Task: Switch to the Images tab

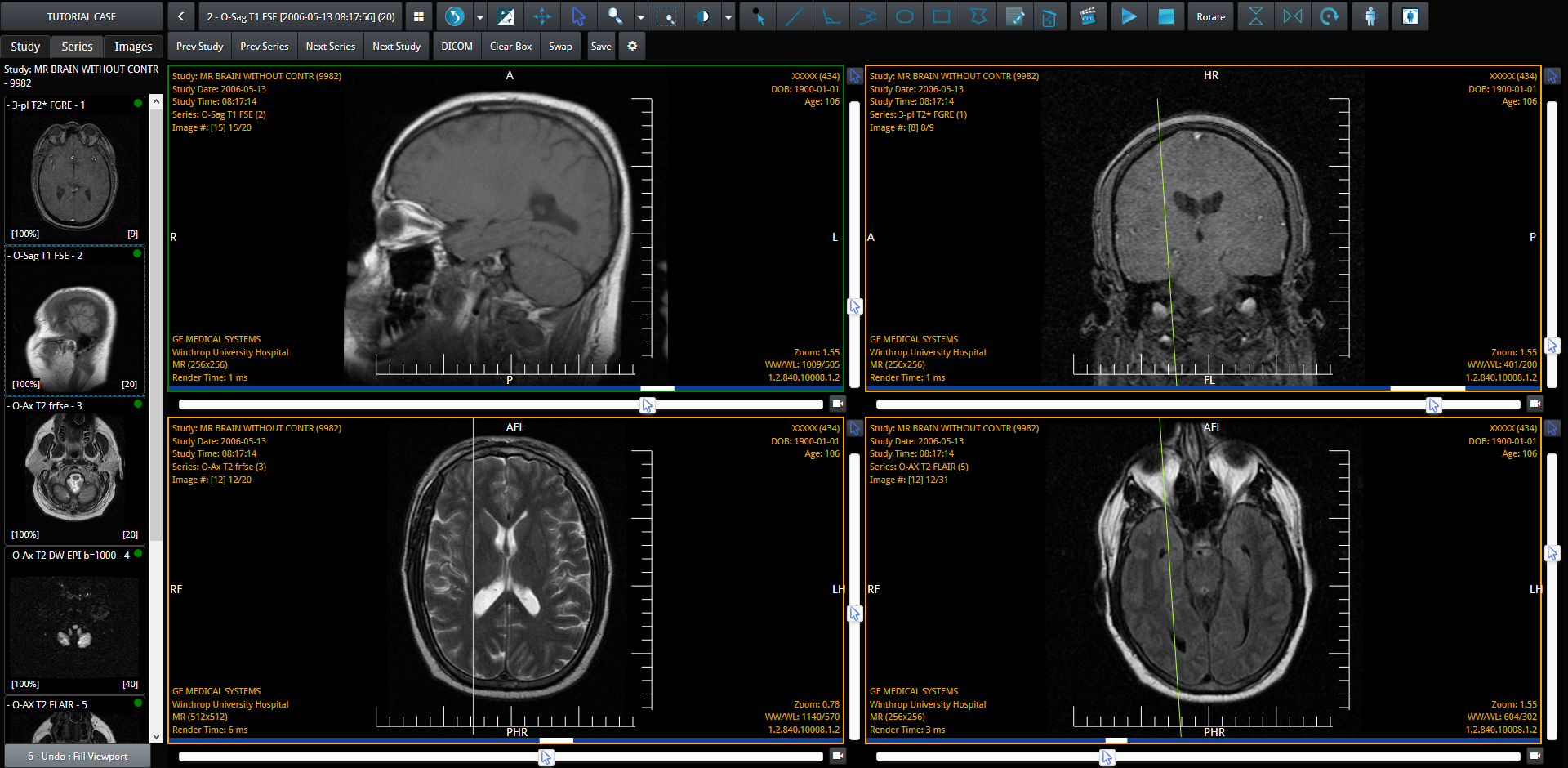Action: point(133,47)
